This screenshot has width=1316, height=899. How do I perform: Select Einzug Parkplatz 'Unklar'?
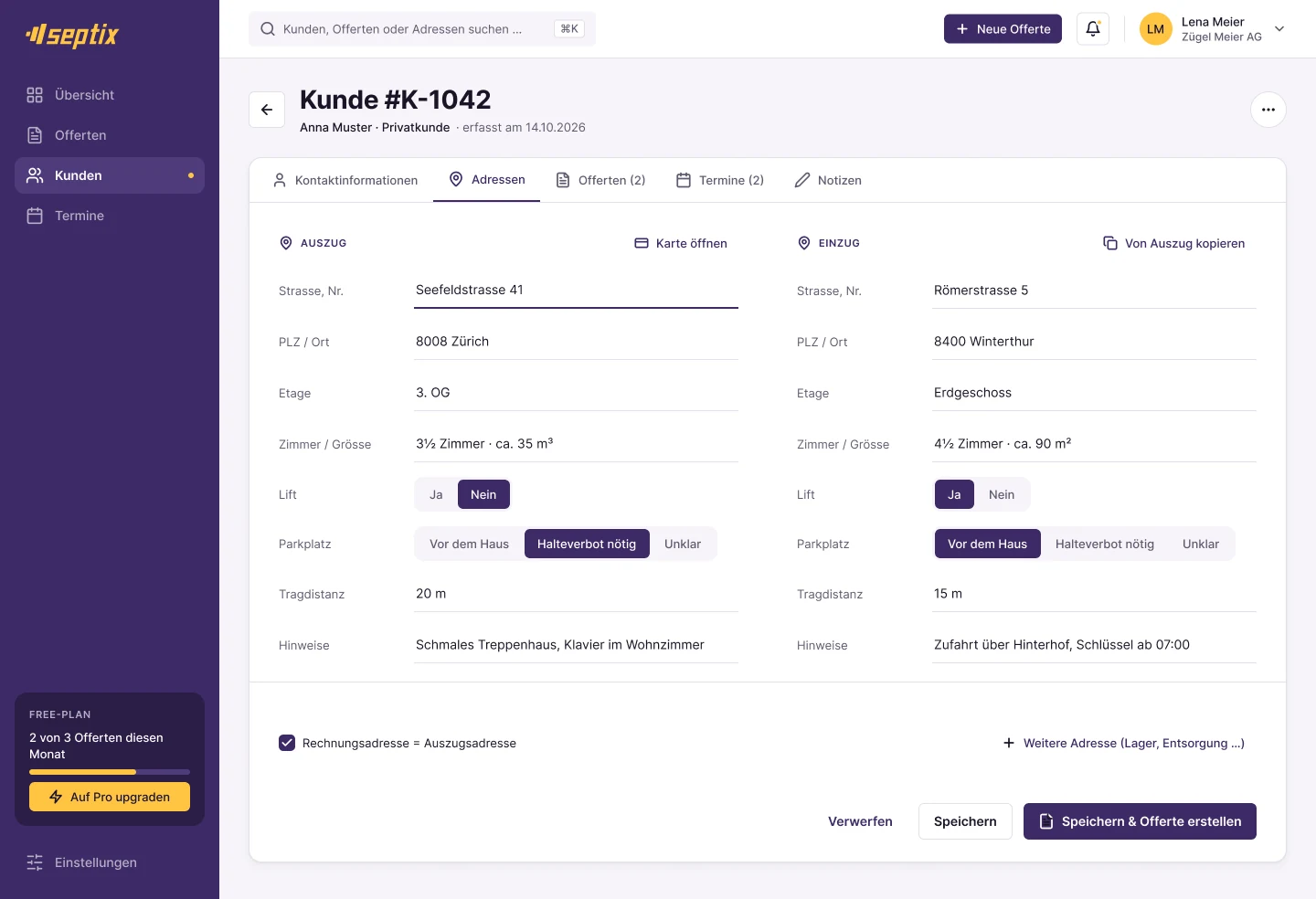[x=1201, y=544]
